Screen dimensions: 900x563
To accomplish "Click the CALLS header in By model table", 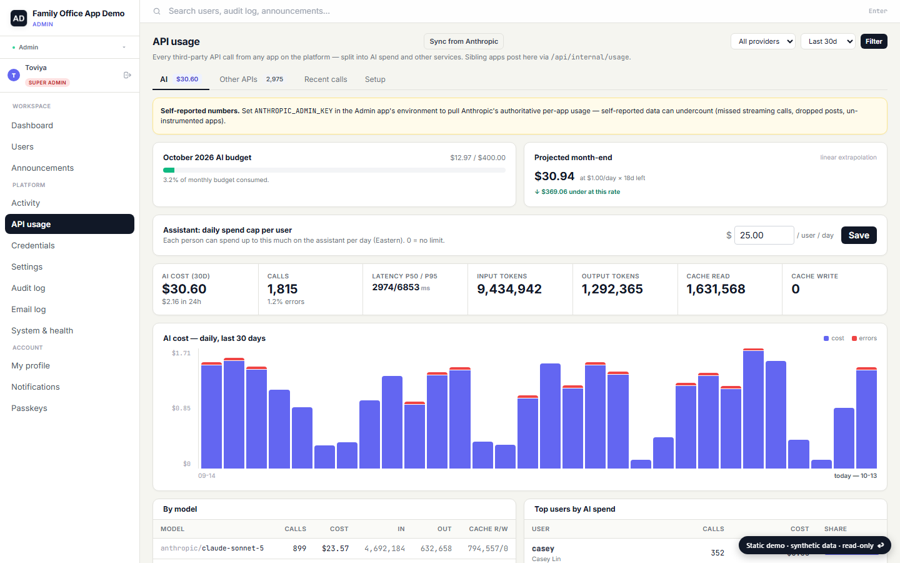I will pyautogui.click(x=295, y=529).
